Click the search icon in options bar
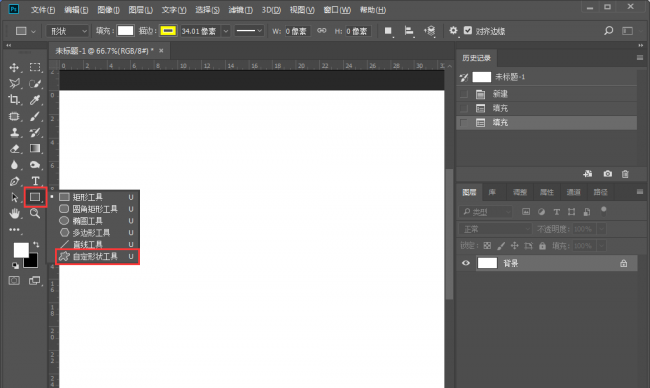The image size is (650, 388). pos(609,31)
